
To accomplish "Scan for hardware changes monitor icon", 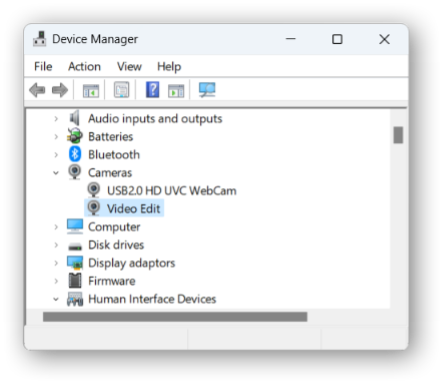I will pos(207,90).
